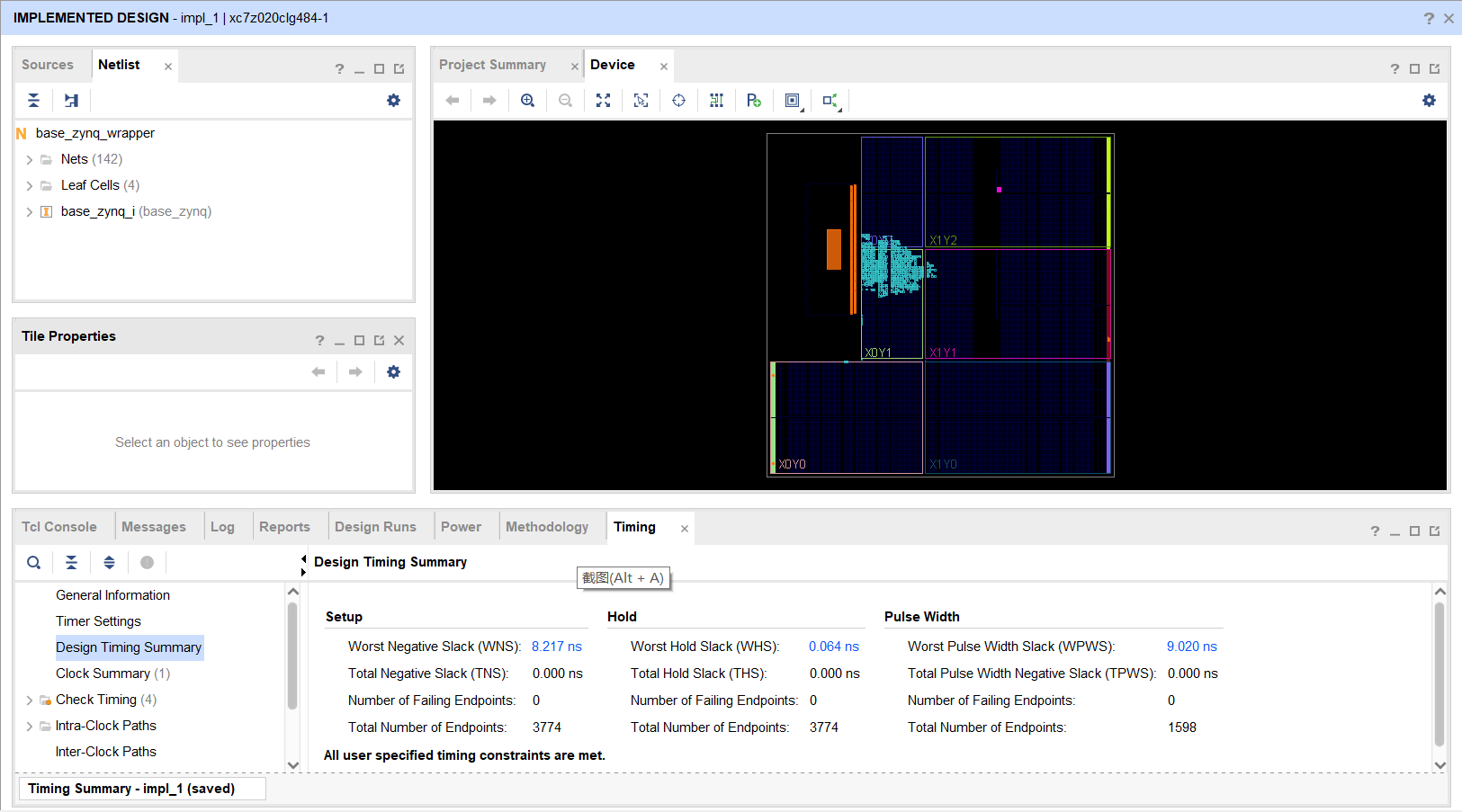The image size is (1462, 812).
Task: Switch to the Project Summary tab
Action: [x=493, y=65]
